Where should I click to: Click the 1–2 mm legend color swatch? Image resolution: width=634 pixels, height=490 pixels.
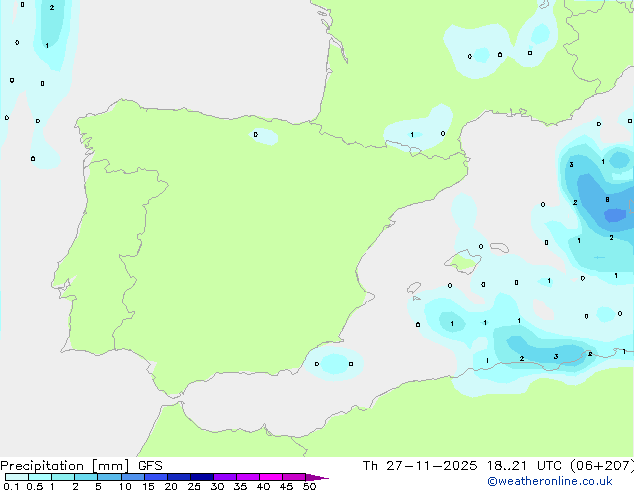(63, 477)
